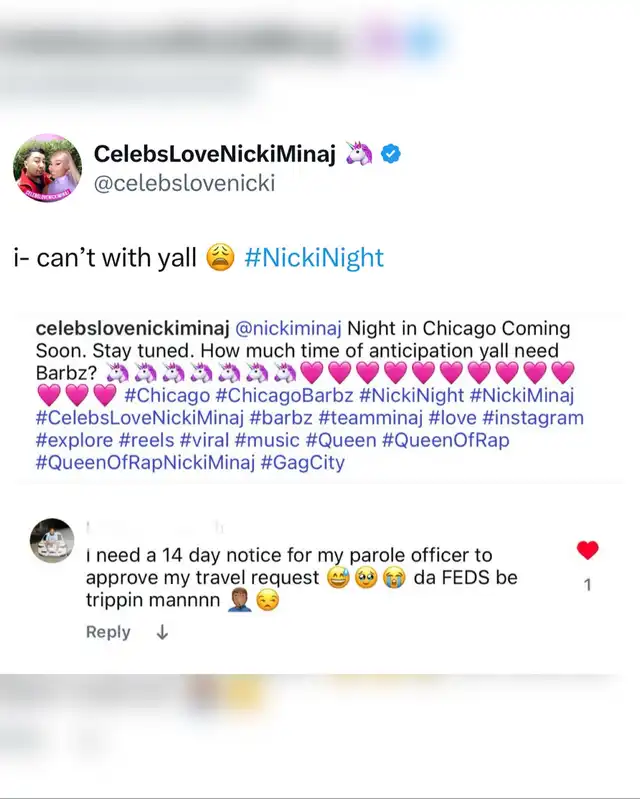Open the #GagCity hashtag

coord(303,463)
